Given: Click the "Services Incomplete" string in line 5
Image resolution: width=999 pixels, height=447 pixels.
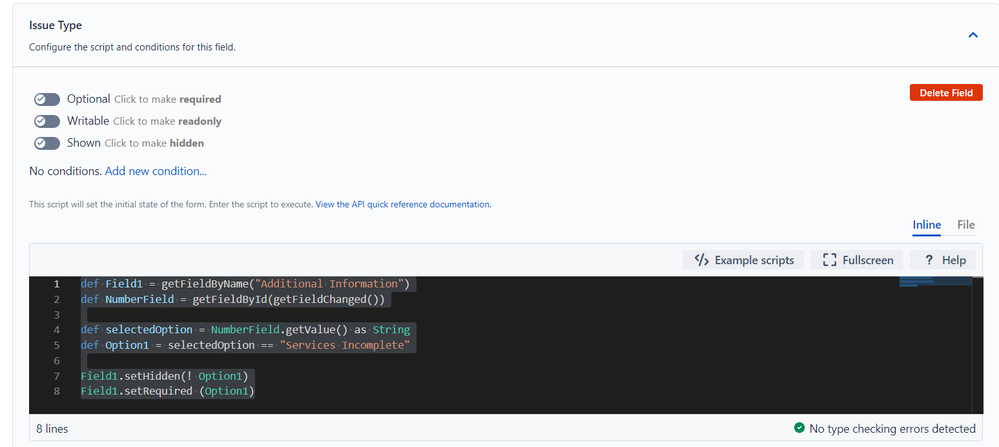Looking at the screenshot, I should click(x=347, y=345).
